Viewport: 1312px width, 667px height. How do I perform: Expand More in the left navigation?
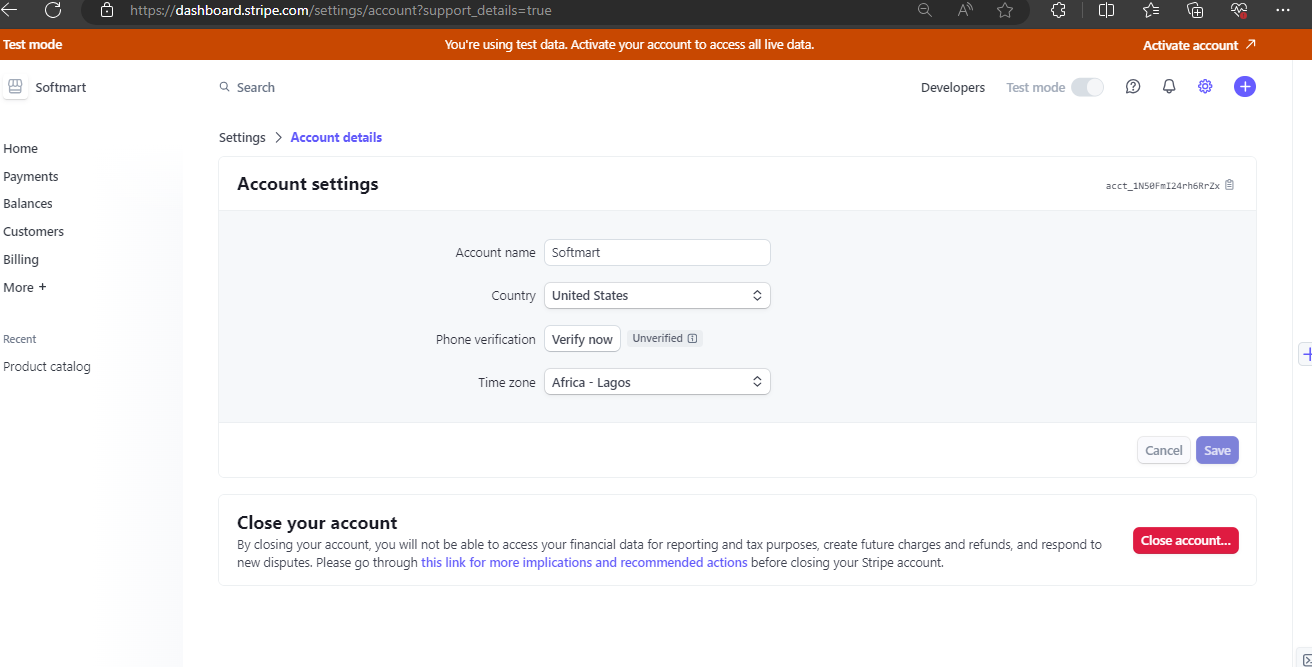pyautogui.click(x=25, y=287)
